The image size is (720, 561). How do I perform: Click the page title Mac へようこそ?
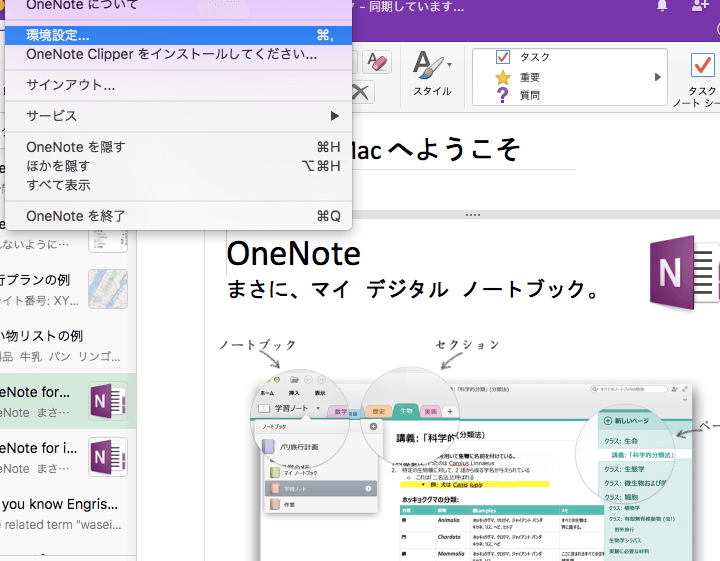click(x=435, y=150)
